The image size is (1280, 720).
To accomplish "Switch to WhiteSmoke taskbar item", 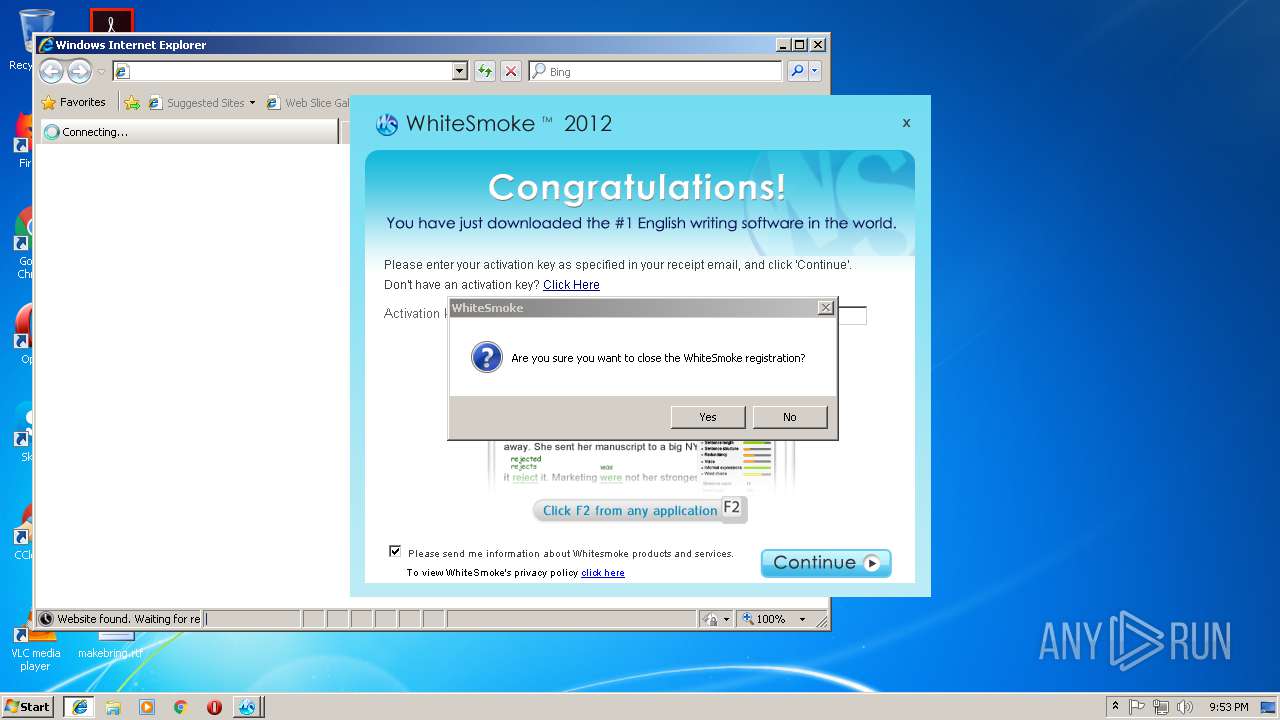I will pos(247,707).
